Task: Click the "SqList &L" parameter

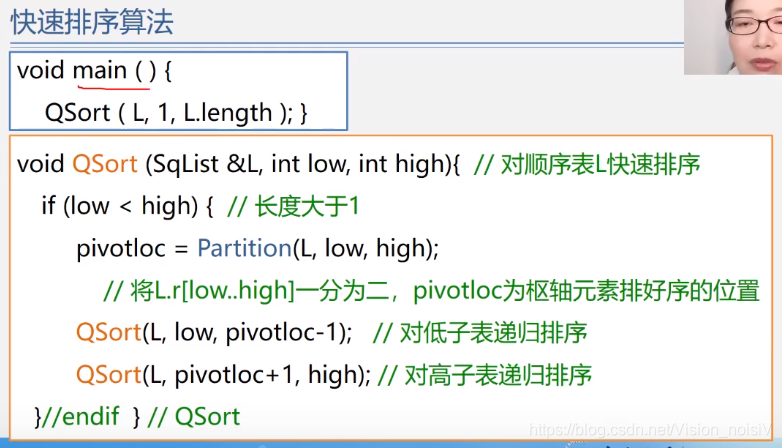Action: click(x=204, y=164)
